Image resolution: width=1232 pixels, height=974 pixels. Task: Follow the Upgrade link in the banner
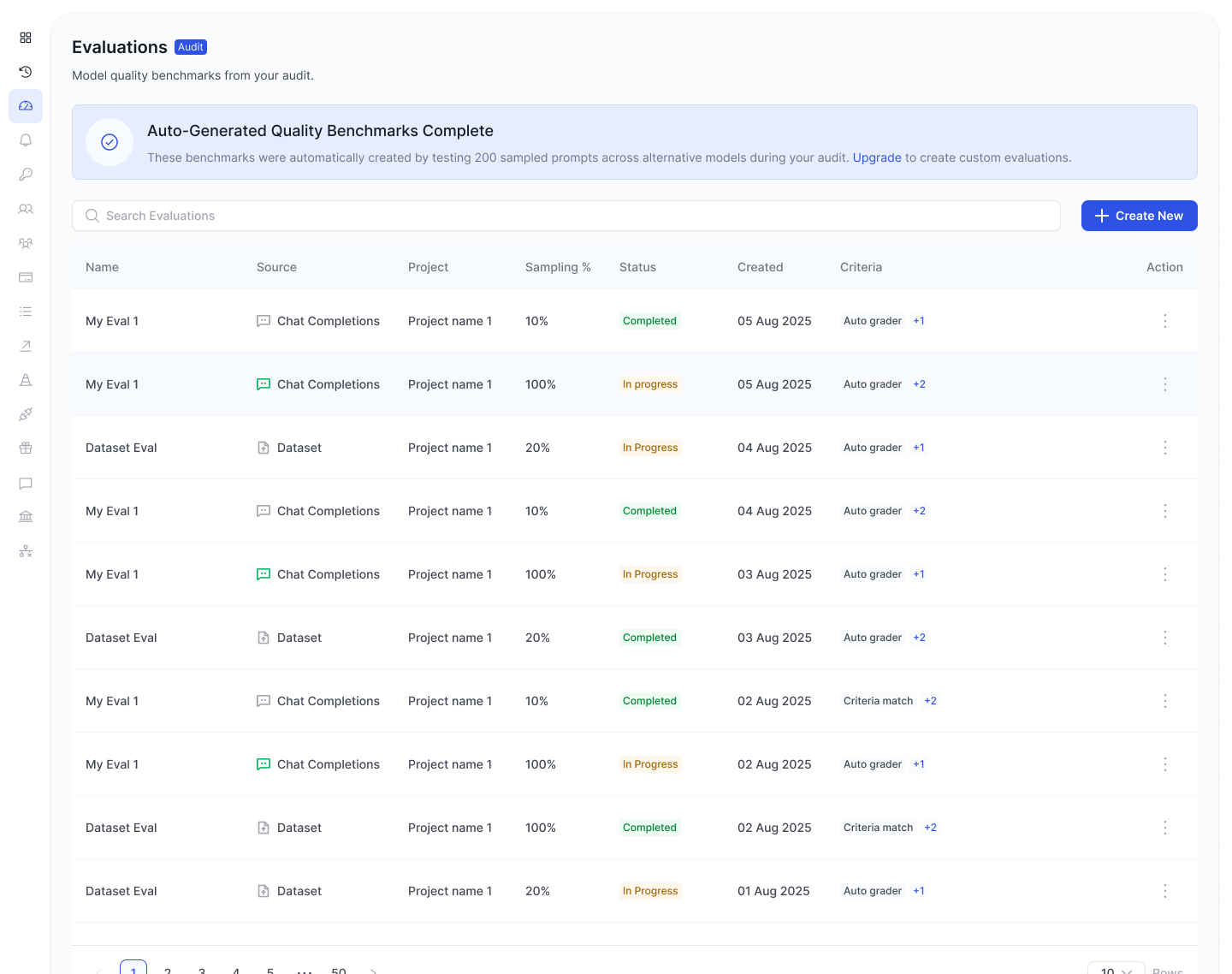(877, 157)
